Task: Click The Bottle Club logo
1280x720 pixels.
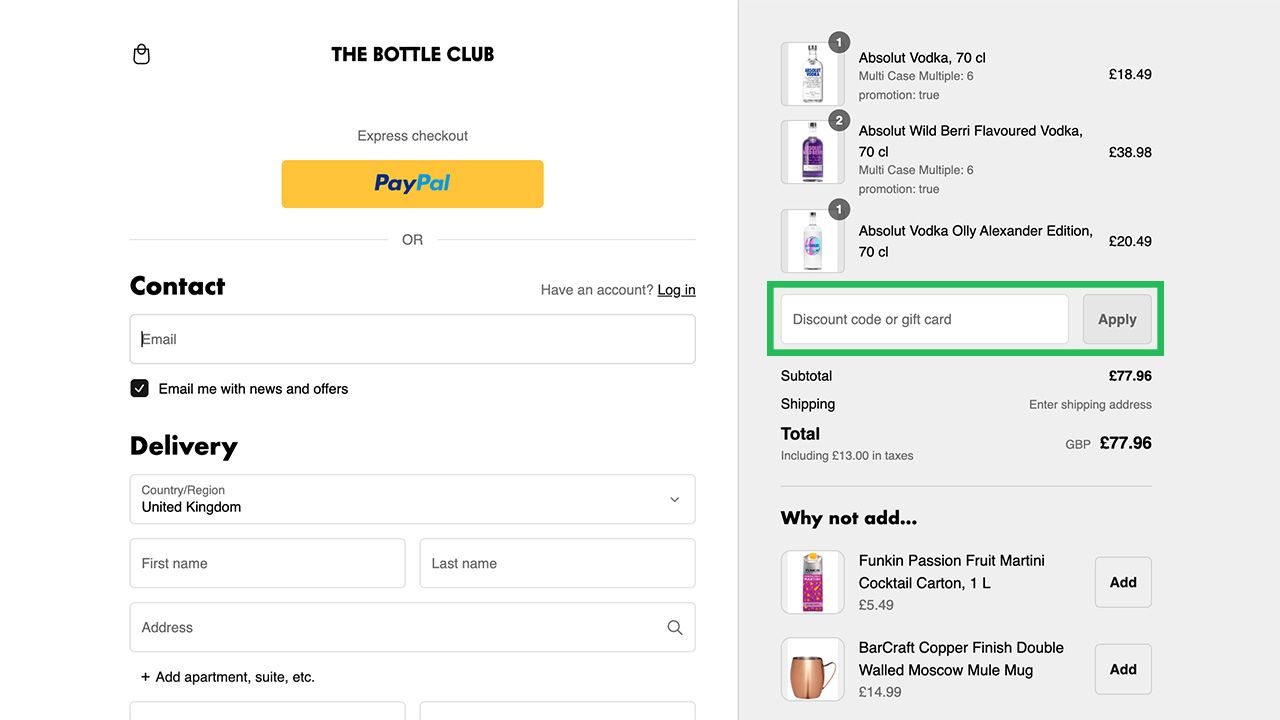Action: 412,54
